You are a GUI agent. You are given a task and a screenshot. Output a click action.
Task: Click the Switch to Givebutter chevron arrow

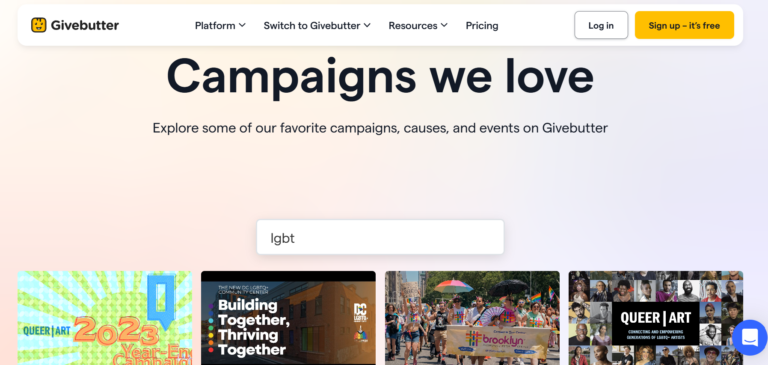[367, 25]
